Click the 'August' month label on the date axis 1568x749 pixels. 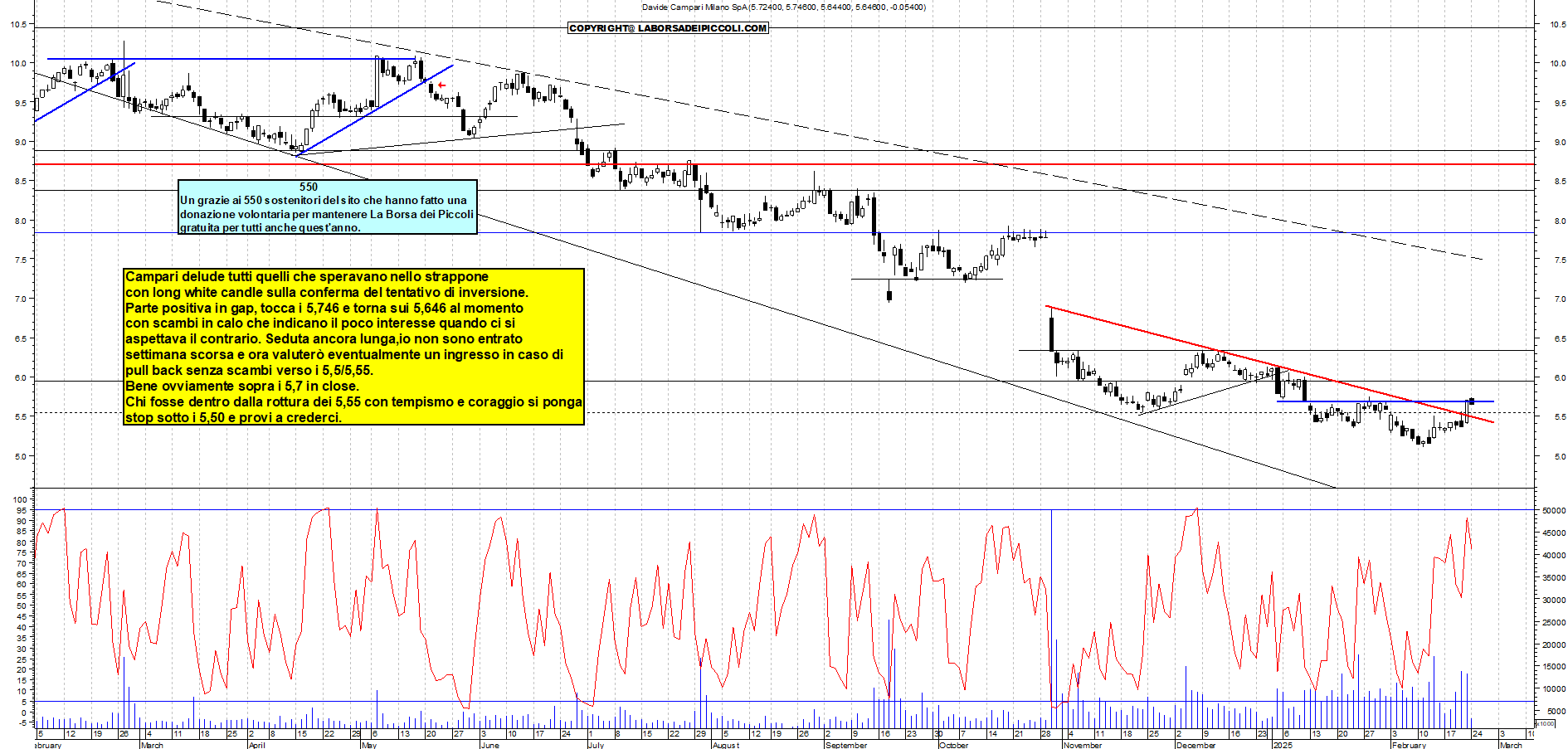tap(726, 745)
